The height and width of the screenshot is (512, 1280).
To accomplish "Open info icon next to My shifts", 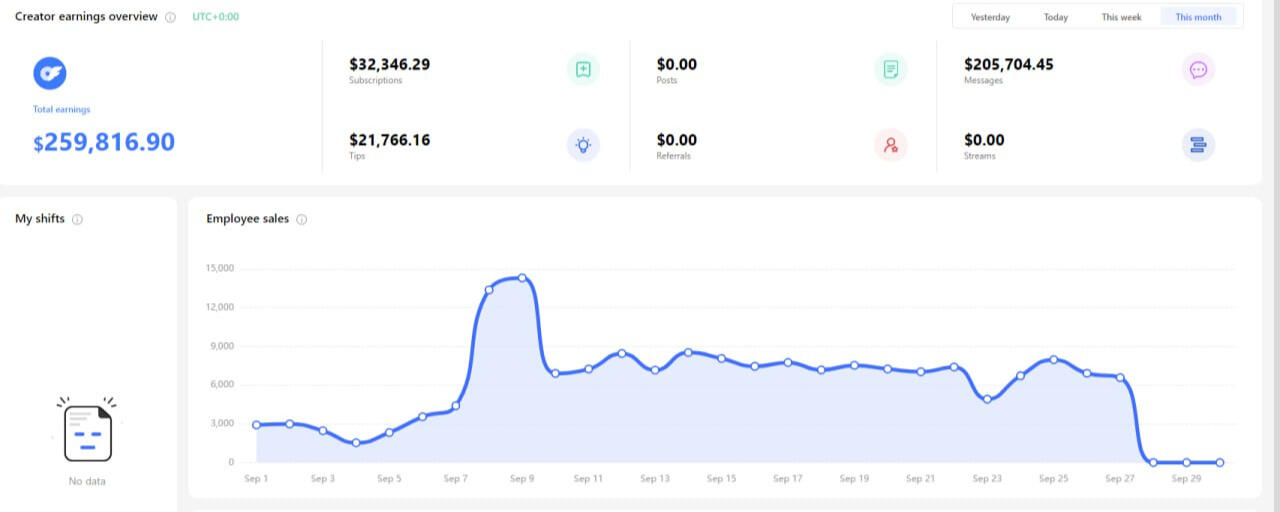I will pyautogui.click(x=77, y=219).
